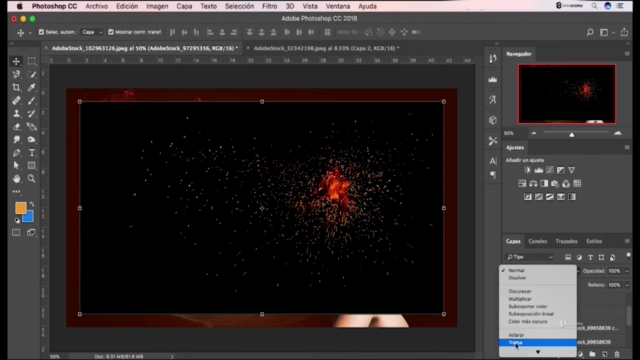Select the Lasso tool
The width and height of the screenshot is (640, 360).
16,74
